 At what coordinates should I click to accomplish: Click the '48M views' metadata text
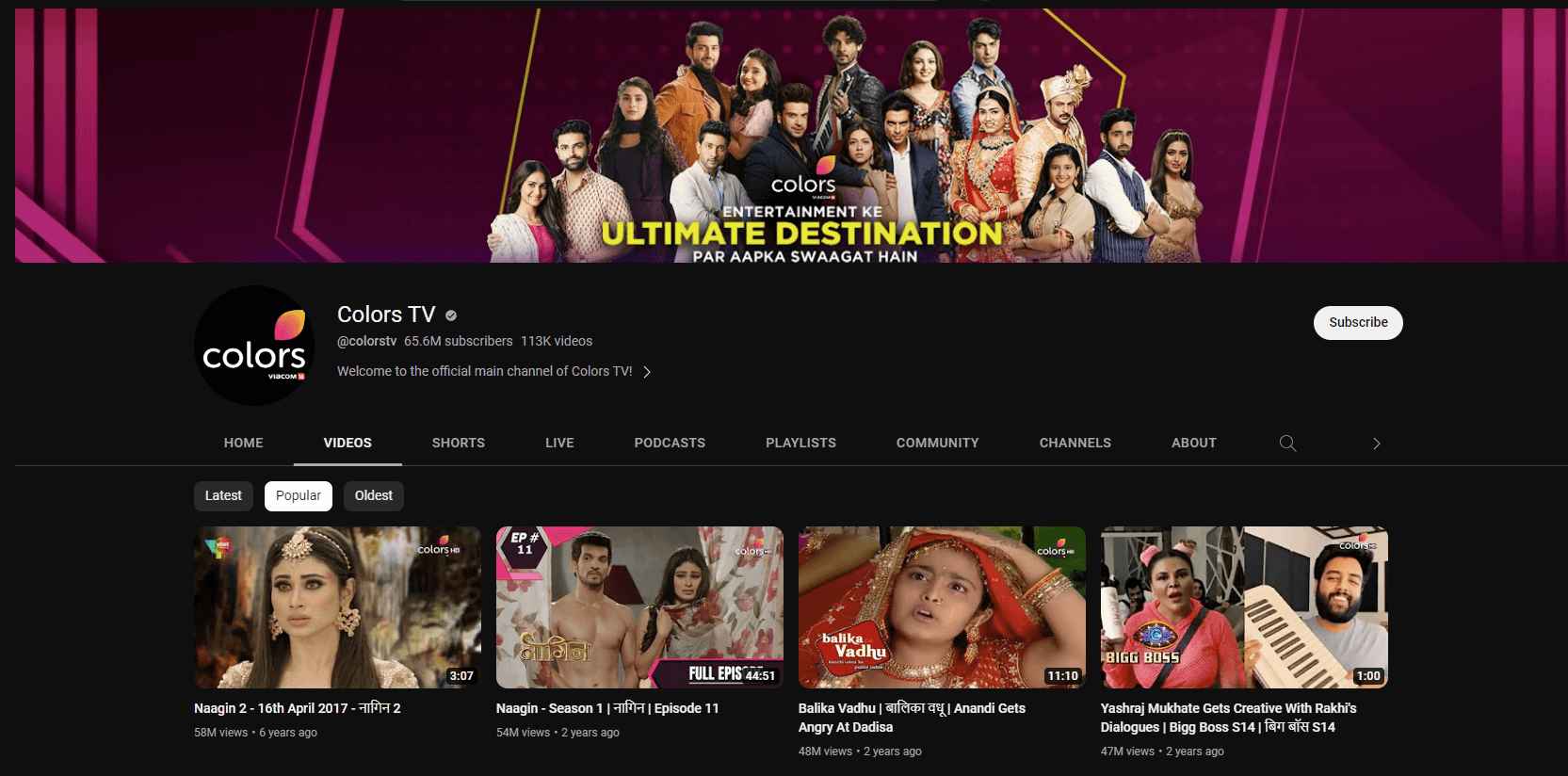[x=826, y=752]
